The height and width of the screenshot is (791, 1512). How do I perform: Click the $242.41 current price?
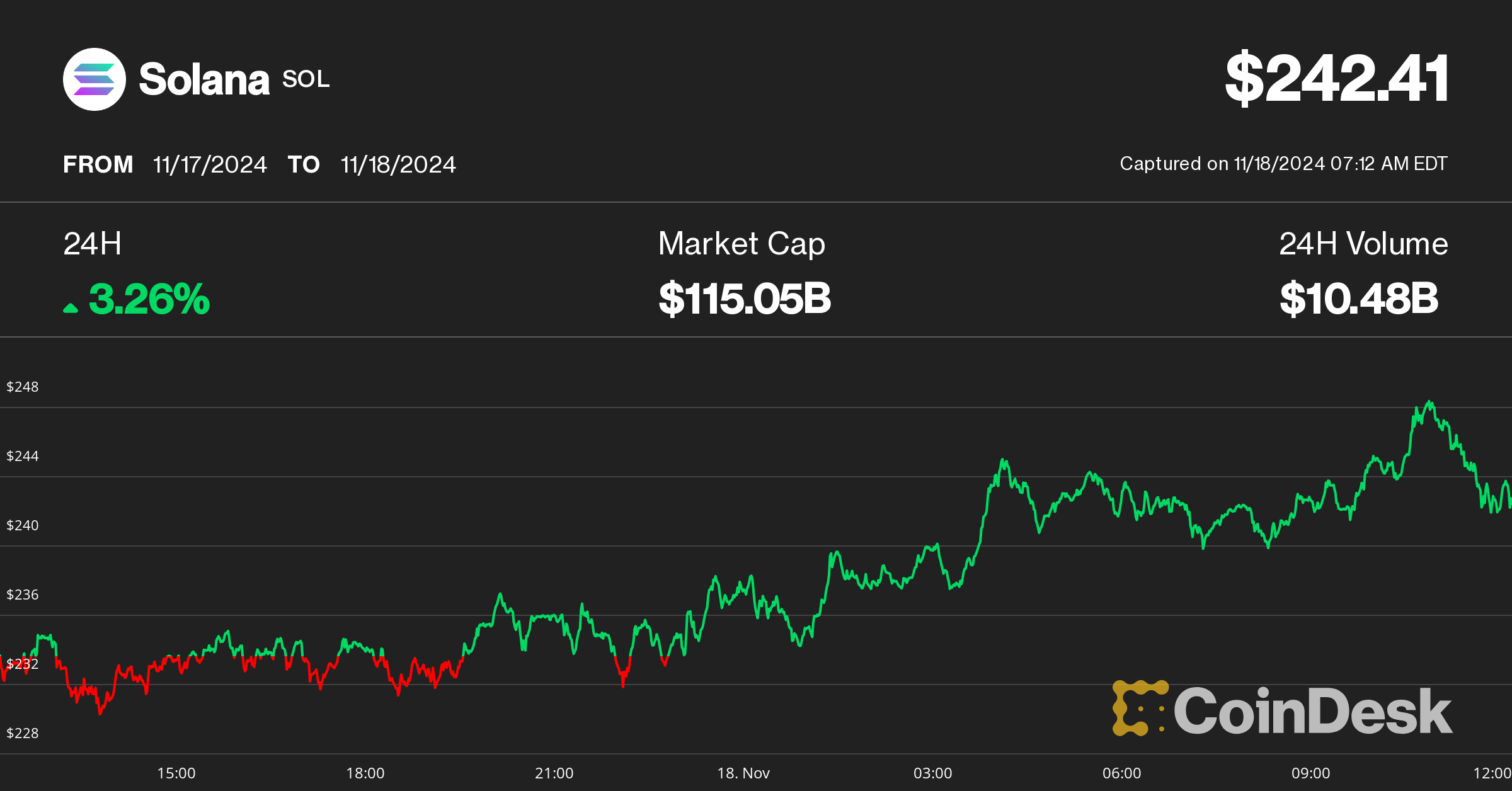[1336, 78]
